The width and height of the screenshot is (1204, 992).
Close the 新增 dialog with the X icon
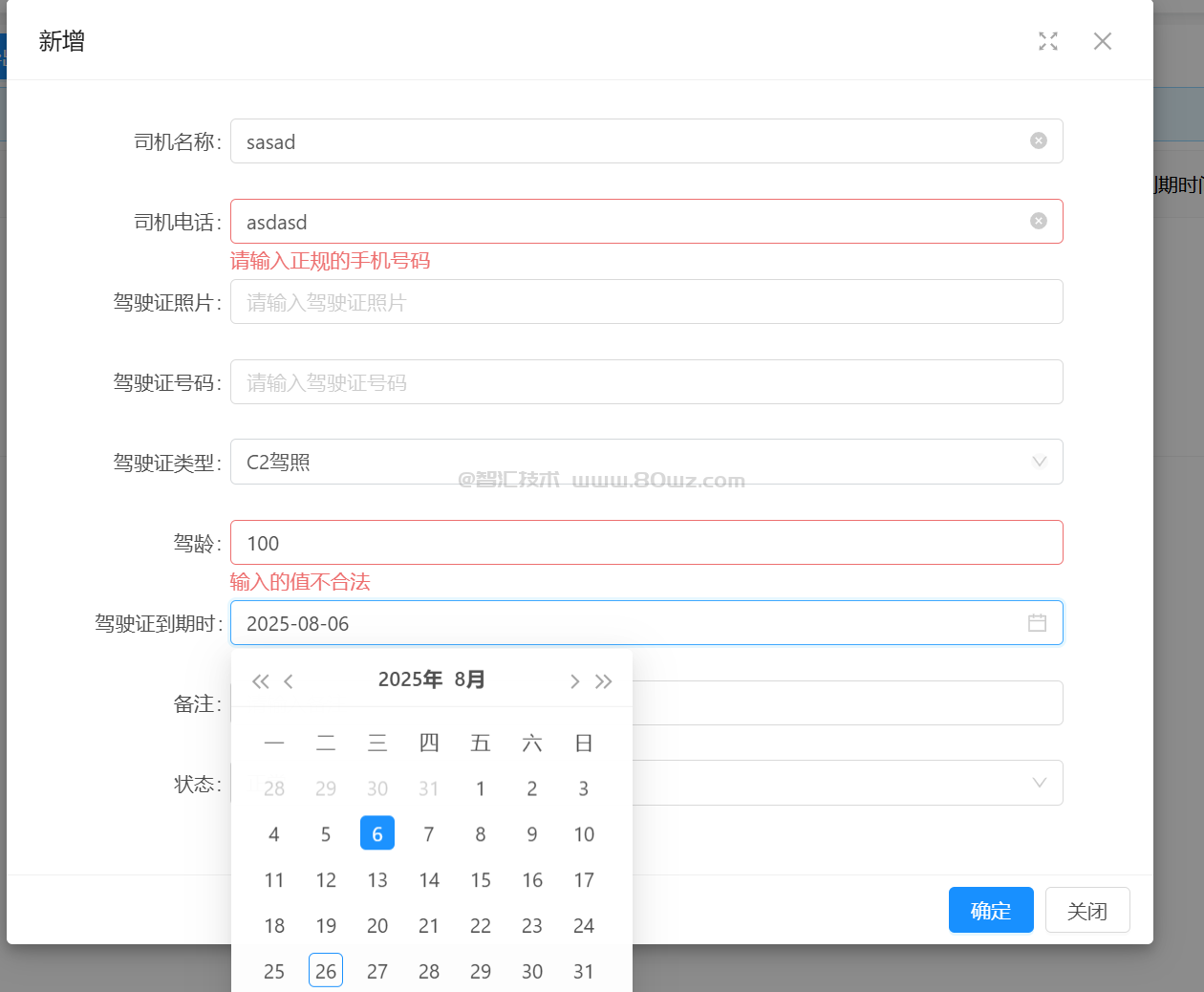click(1103, 41)
